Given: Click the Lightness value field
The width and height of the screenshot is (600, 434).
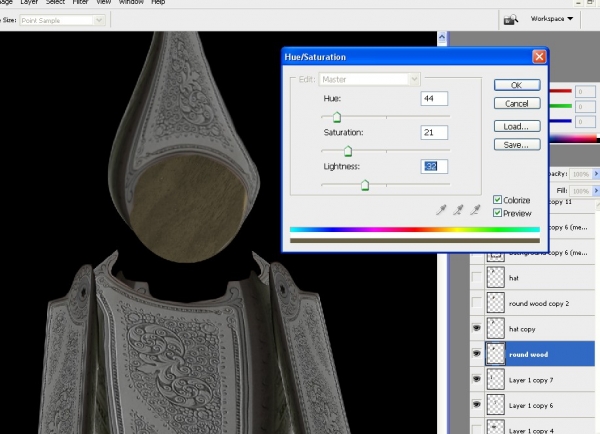Looking at the screenshot, I should (x=434, y=166).
